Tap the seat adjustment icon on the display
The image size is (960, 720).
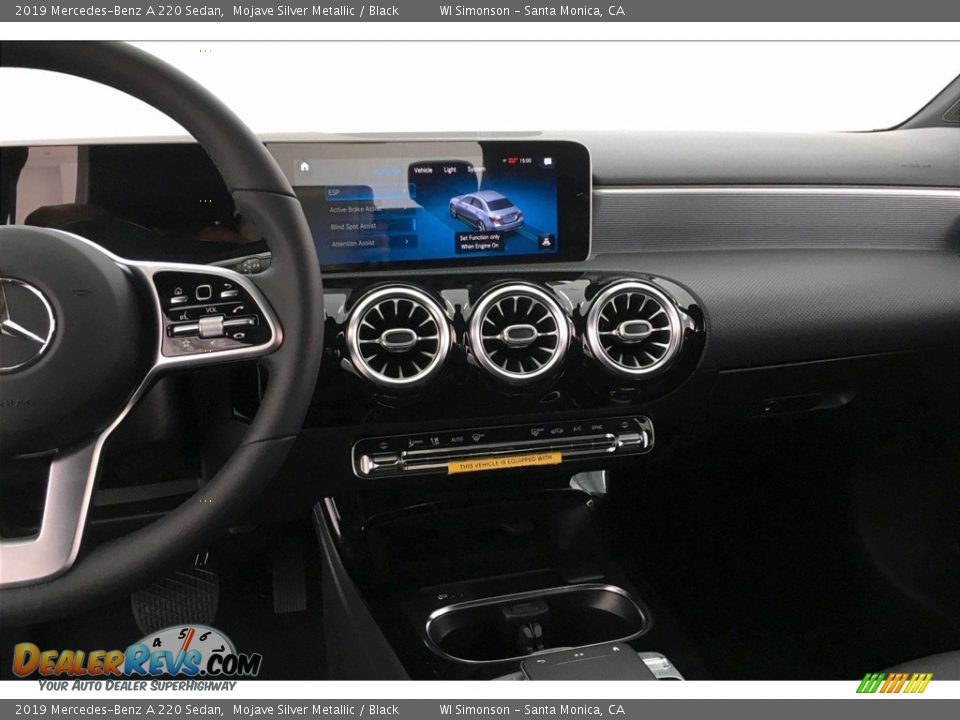coord(546,241)
